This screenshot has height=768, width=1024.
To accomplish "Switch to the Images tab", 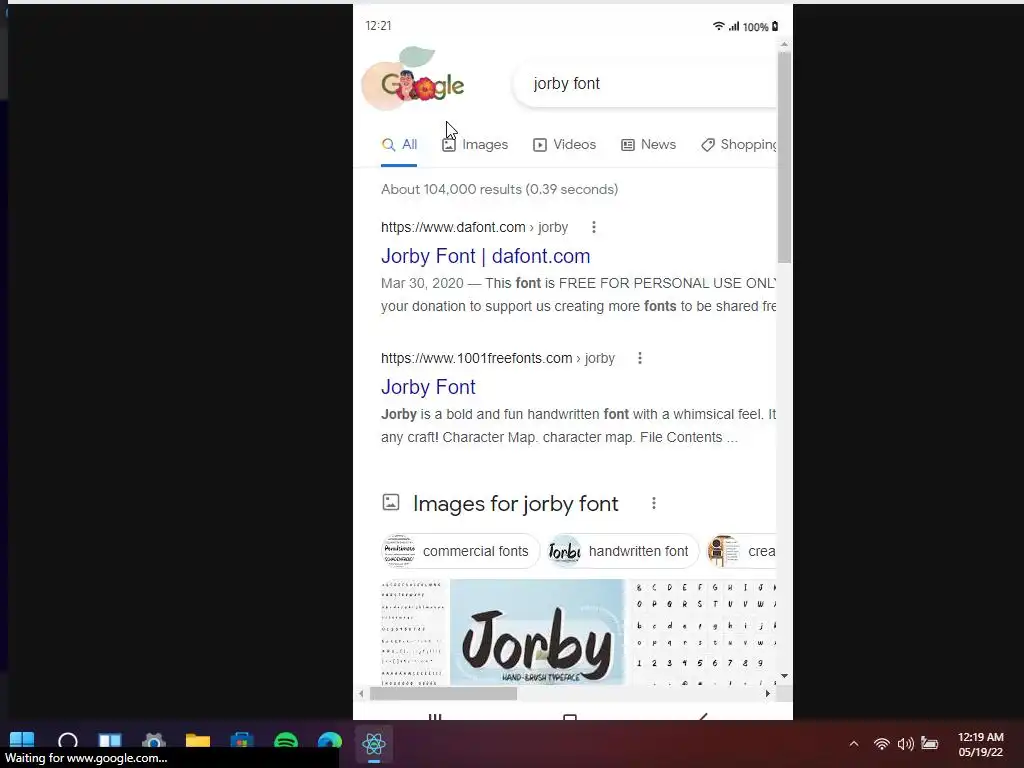I will point(475,144).
